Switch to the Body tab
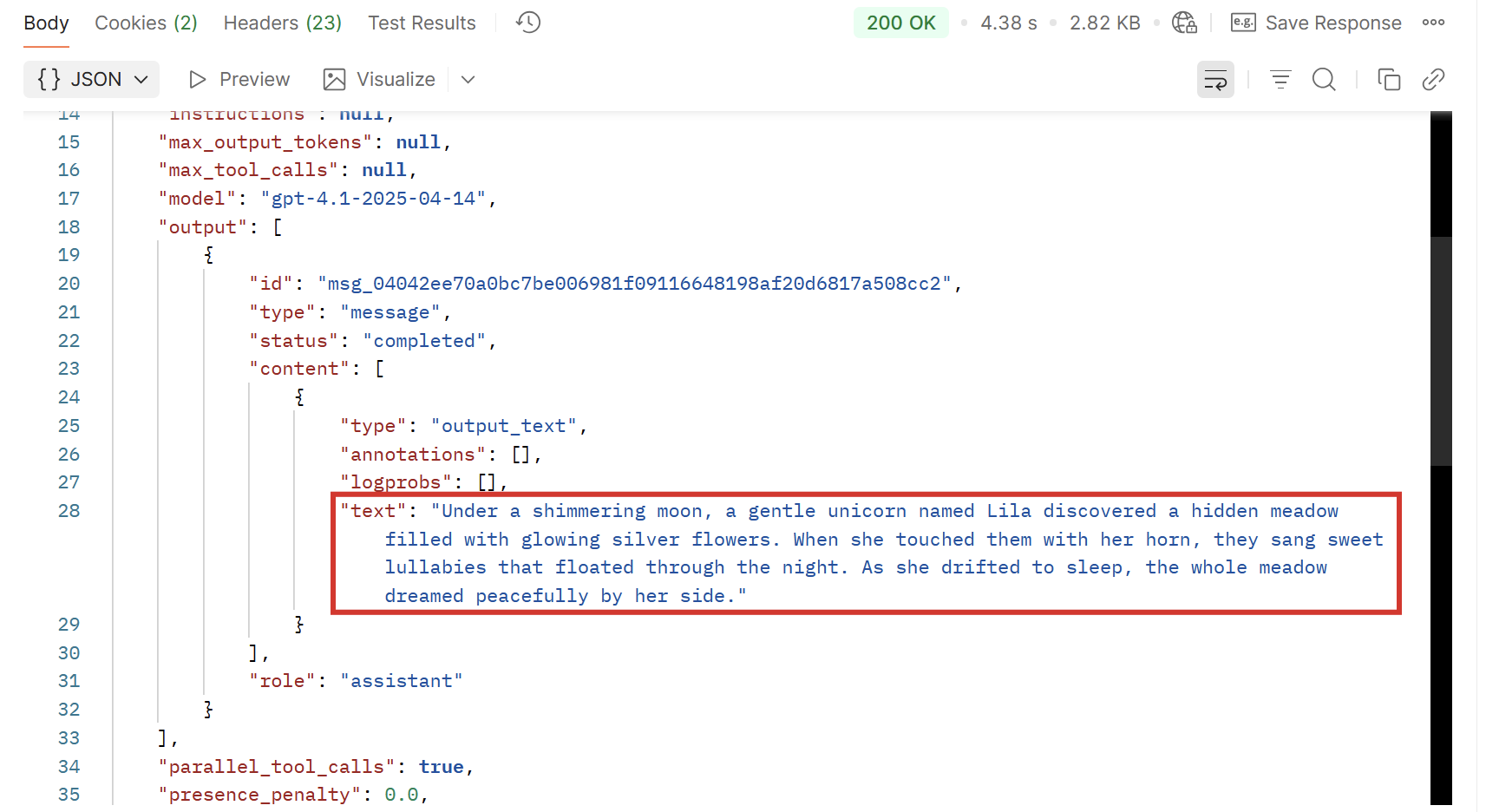 (46, 23)
